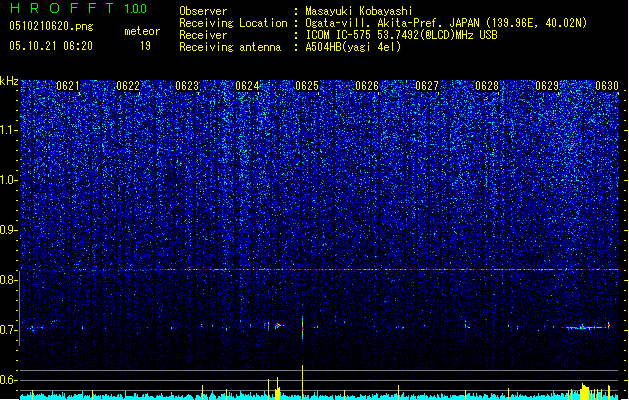Click the 0626 time marker
The width and height of the screenshot is (629, 400).
tap(367, 86)
